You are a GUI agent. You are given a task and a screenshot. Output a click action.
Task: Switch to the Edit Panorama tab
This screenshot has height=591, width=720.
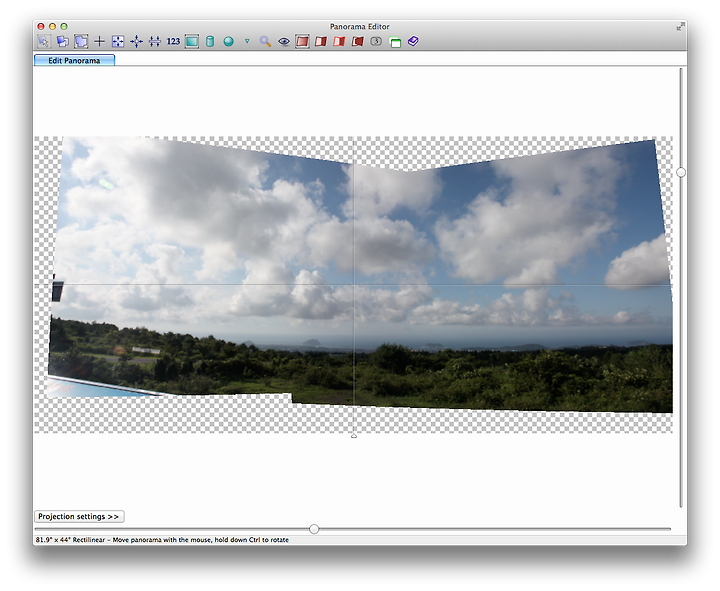coord(74,60)
